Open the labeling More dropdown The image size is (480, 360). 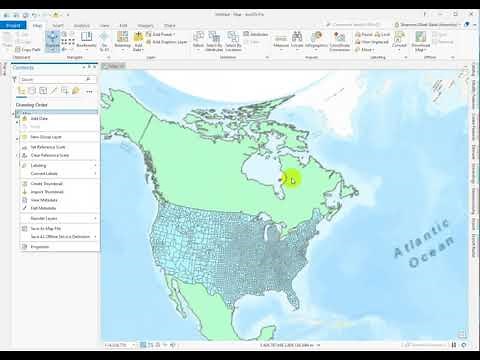365,50
